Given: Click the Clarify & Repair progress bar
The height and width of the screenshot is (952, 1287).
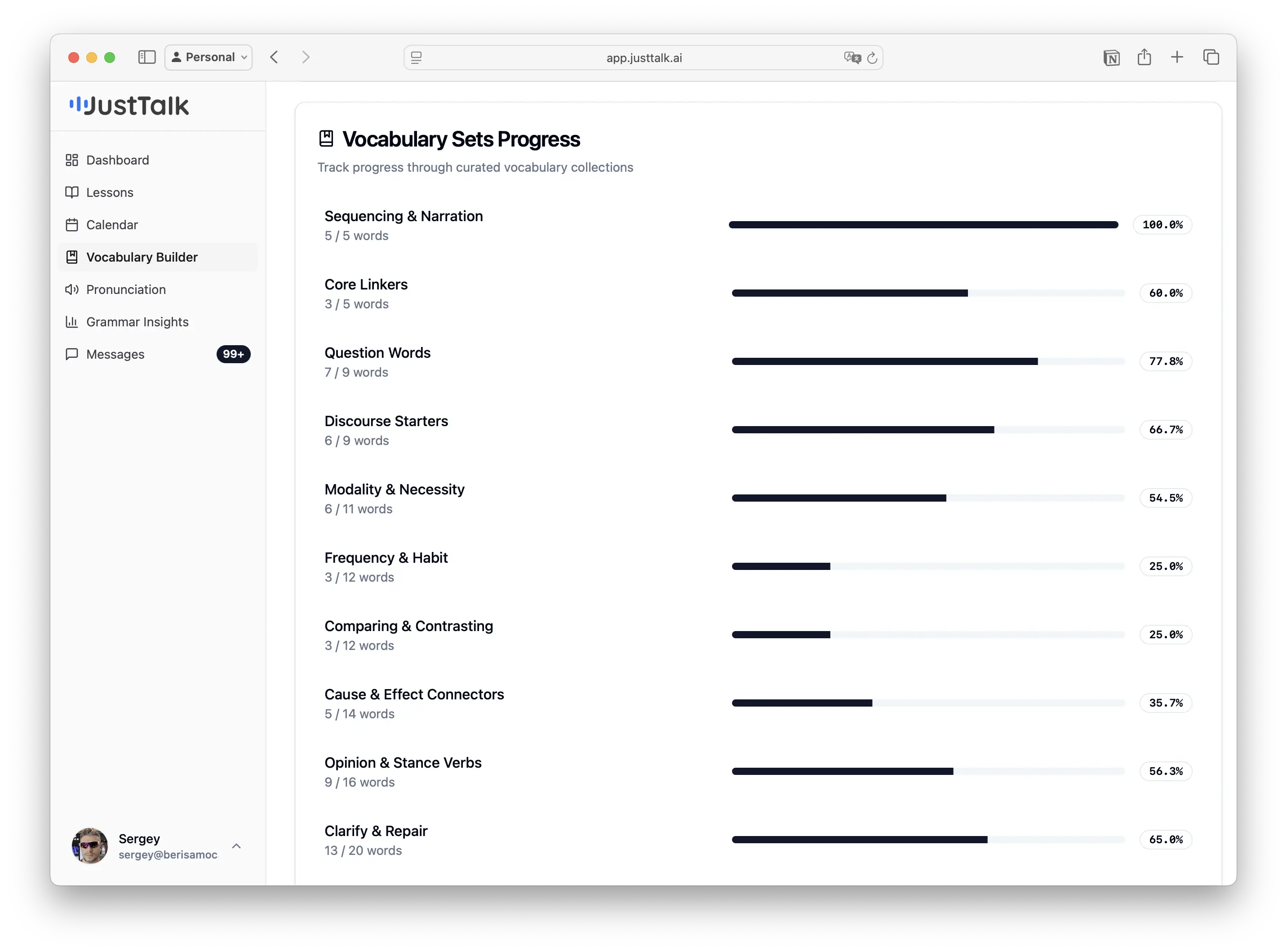Looking at the screenshot, I should tap(928, 840).
